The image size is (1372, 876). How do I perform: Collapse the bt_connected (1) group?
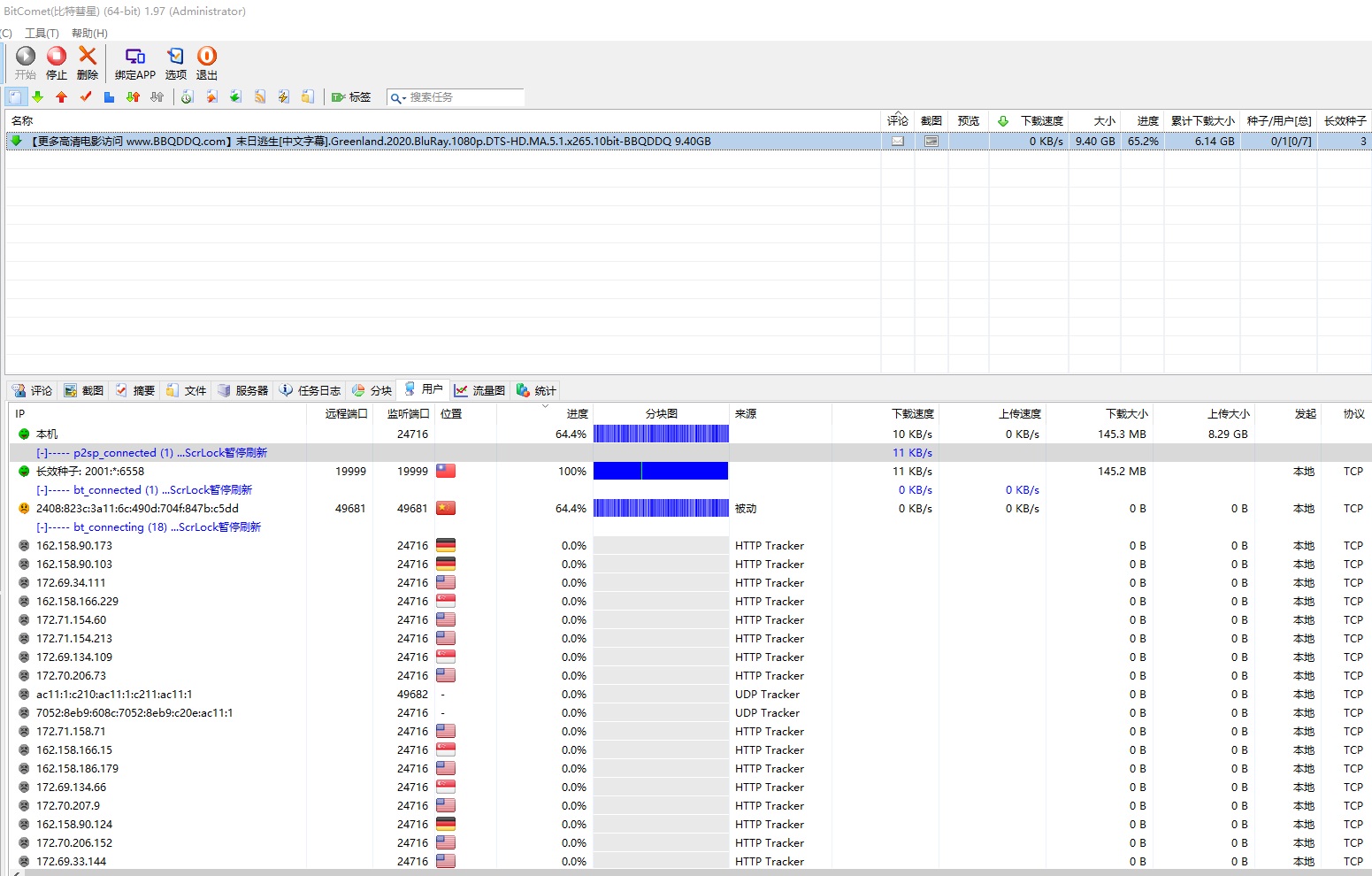(42, 490)
